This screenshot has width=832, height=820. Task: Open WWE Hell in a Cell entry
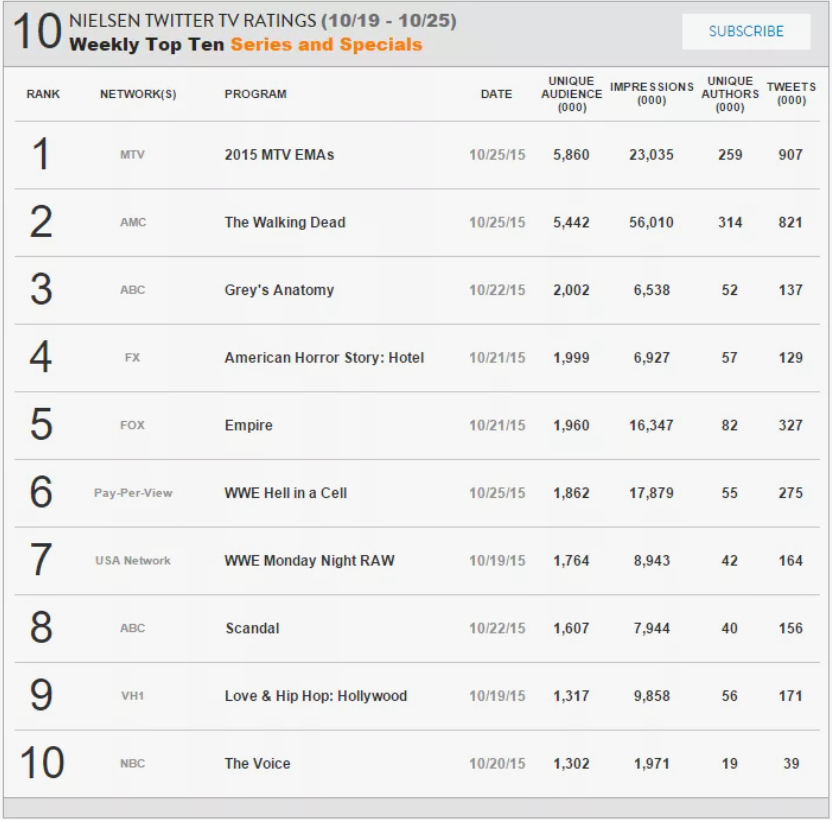[x=285, y=493]
